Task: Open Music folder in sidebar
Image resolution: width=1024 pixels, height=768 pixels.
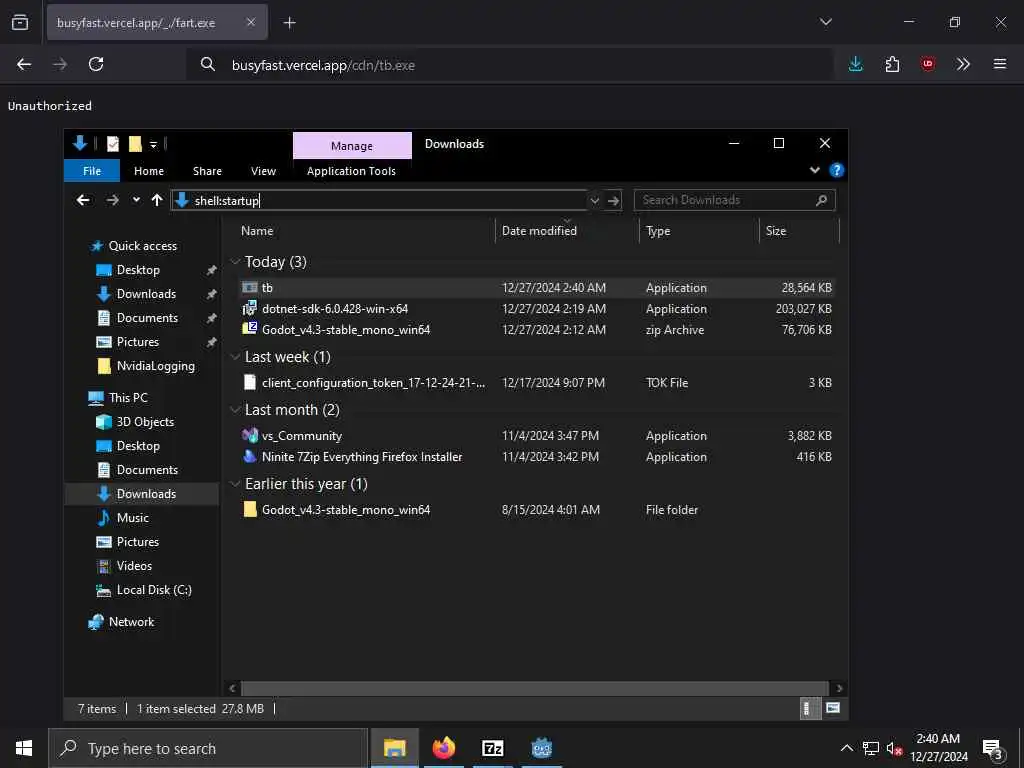Action: (133, 517)
